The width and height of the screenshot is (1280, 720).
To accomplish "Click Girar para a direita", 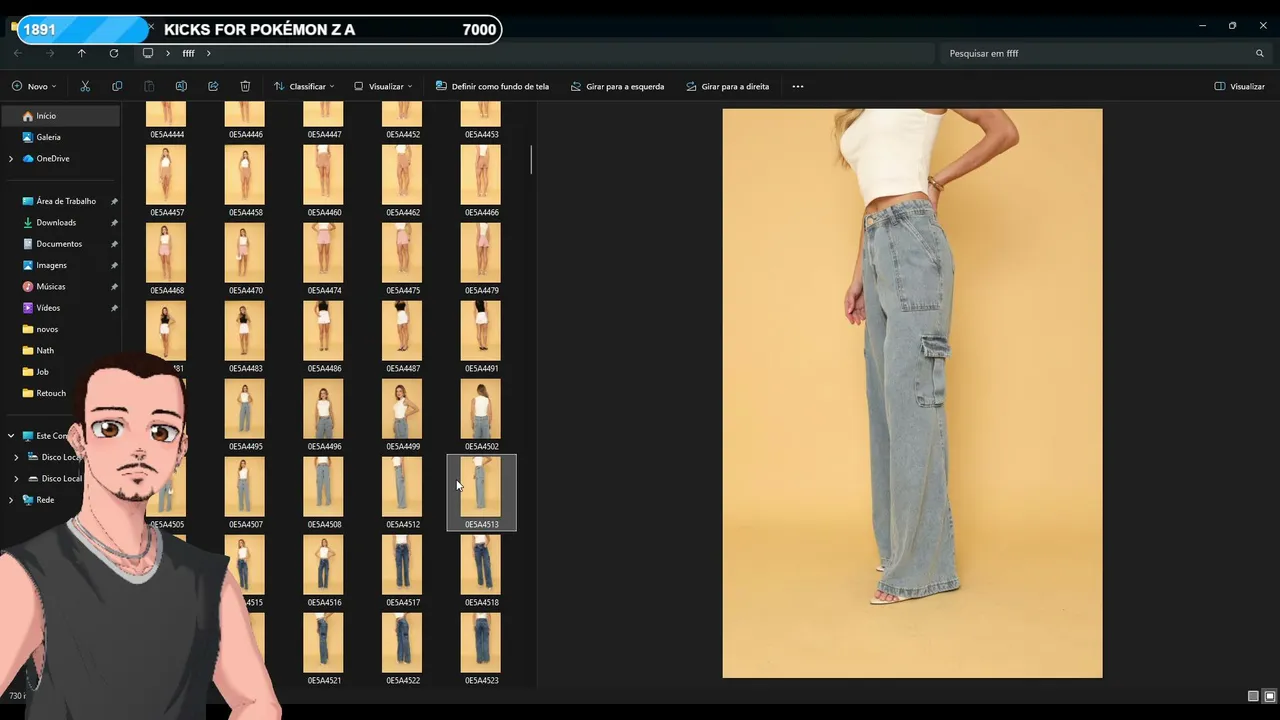I will coord(727,86).
